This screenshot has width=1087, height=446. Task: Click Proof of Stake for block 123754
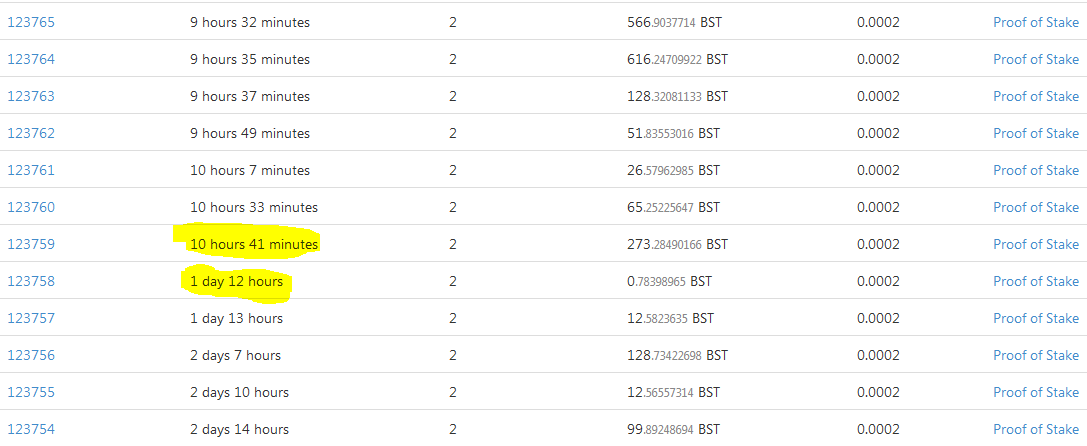tap(1036, 429)
